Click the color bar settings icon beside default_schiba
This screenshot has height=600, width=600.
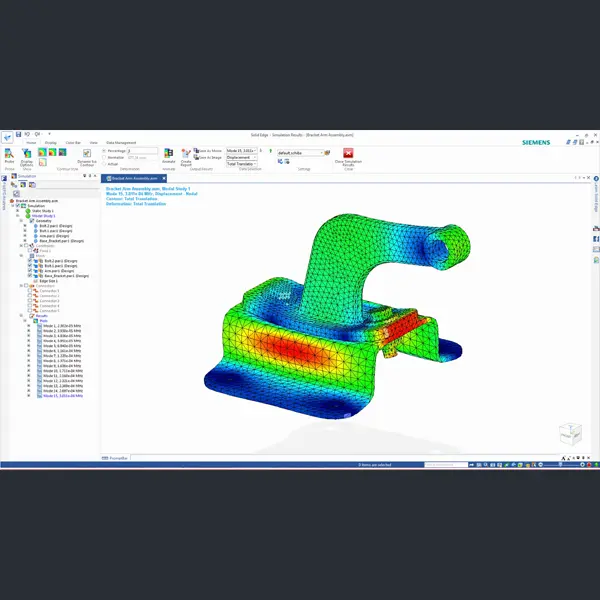328,153
